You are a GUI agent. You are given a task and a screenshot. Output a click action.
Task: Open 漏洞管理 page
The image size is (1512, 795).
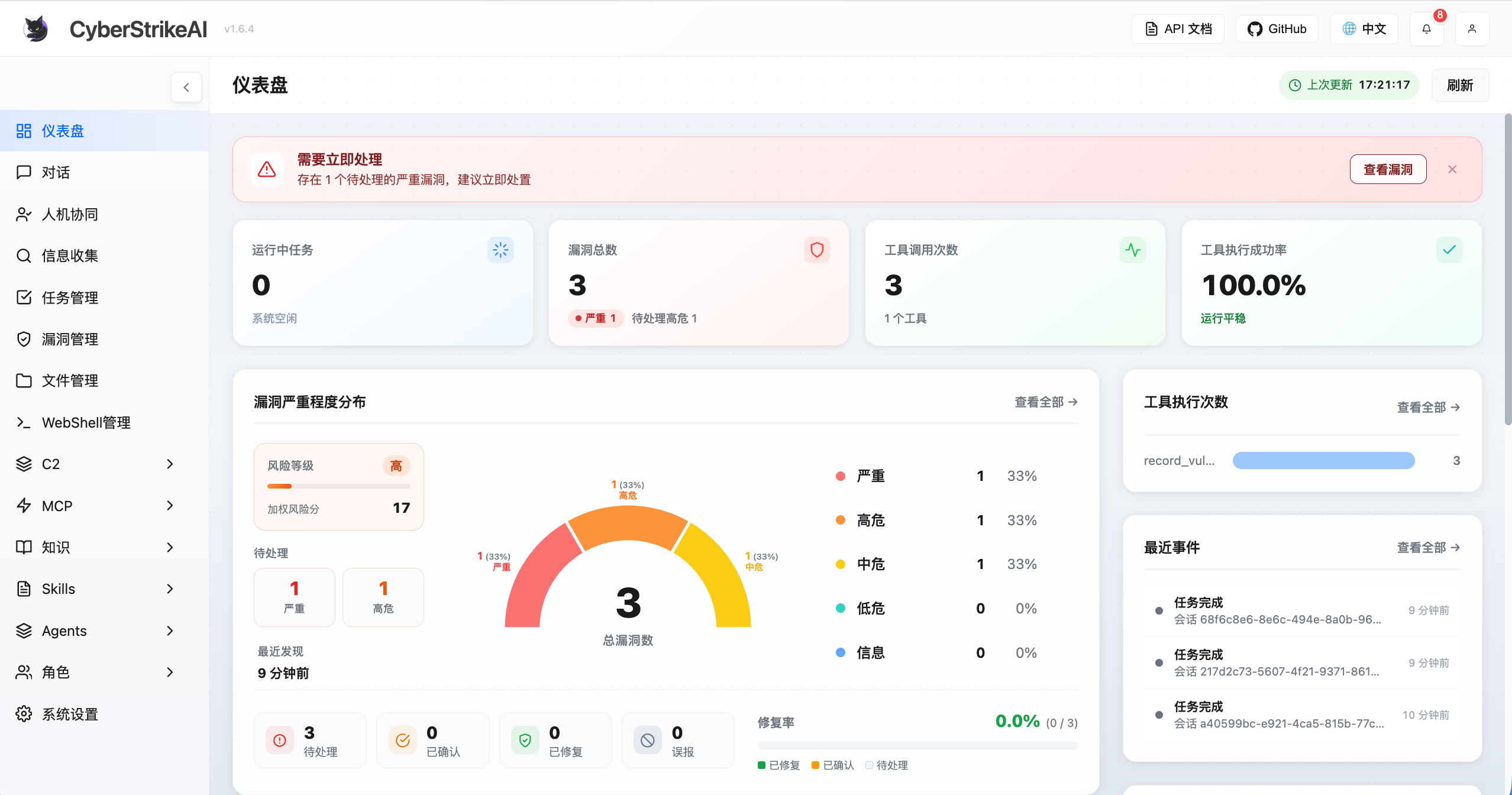pos(104,339)
